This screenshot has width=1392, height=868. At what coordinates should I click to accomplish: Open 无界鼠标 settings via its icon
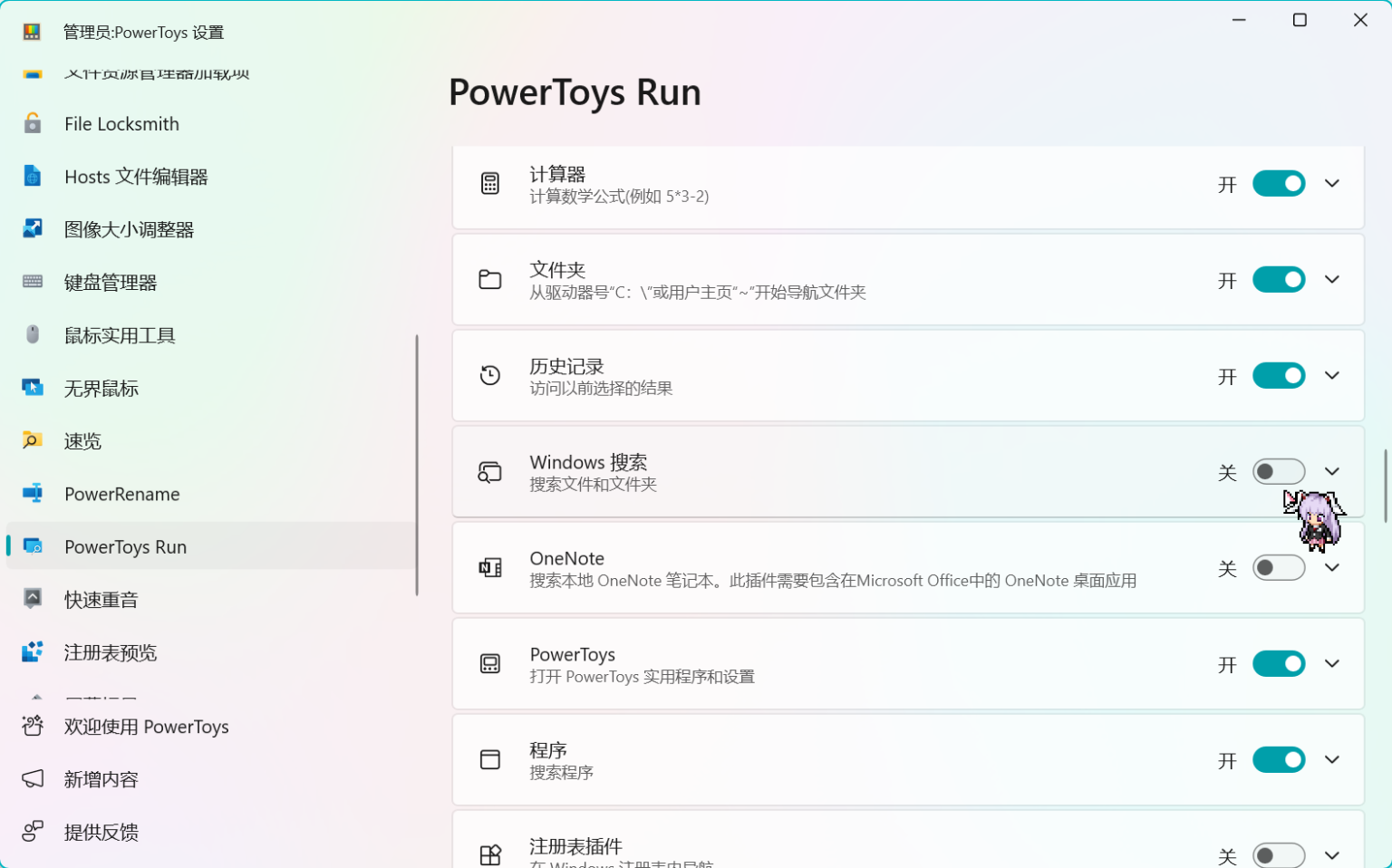33,388
